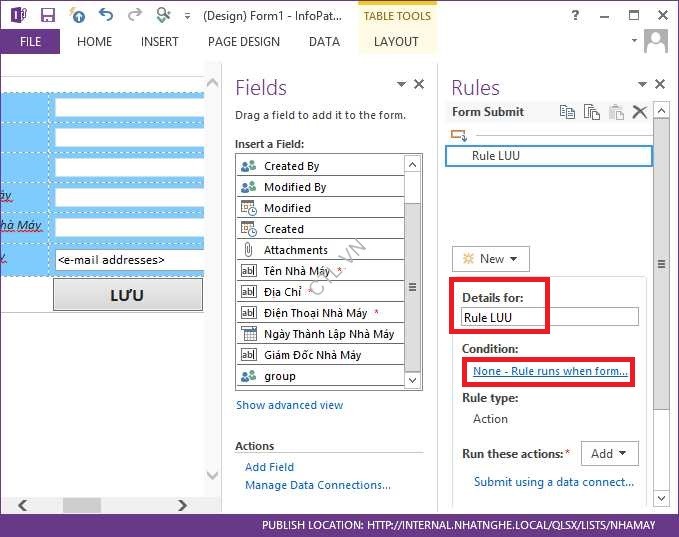Viewport: 679px width, 537px height.
Task: Copy the rule with the copy icon
Action: pos(568,112)
